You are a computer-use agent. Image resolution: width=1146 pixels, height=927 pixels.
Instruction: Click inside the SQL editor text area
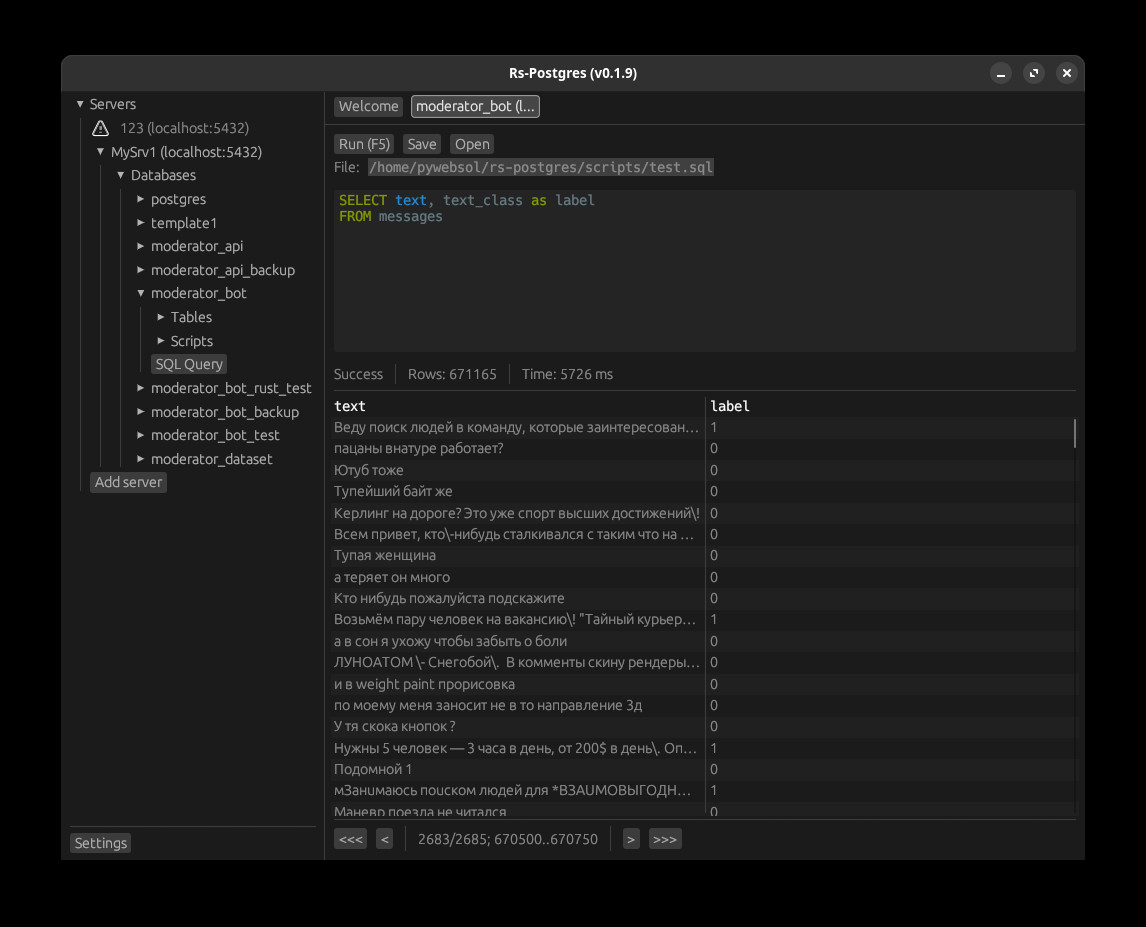(705, 280)
